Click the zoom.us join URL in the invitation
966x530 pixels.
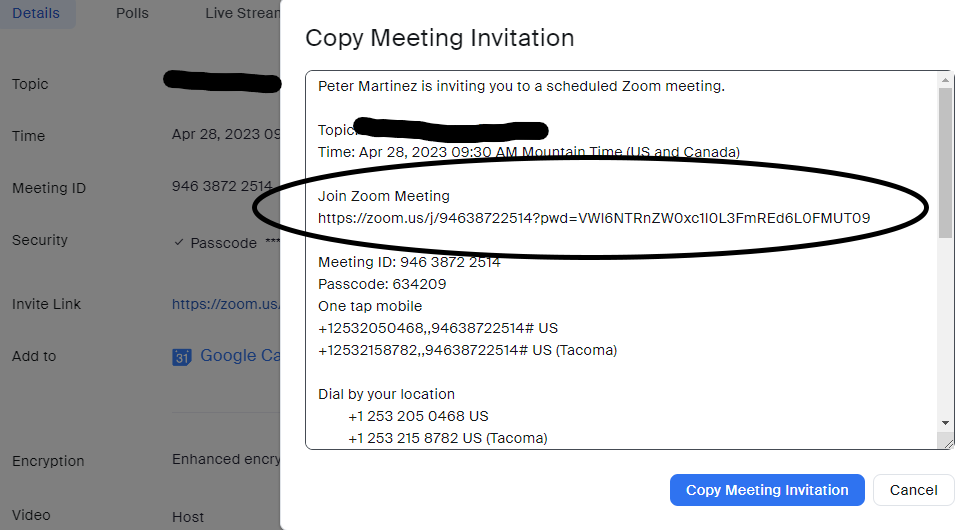(x=594, y=218)
